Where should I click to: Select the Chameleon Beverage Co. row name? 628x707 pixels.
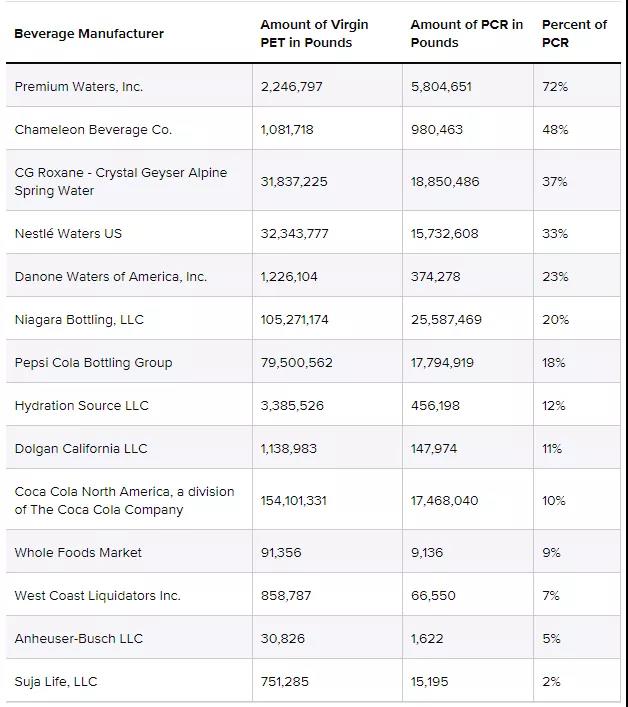[93, 130]
